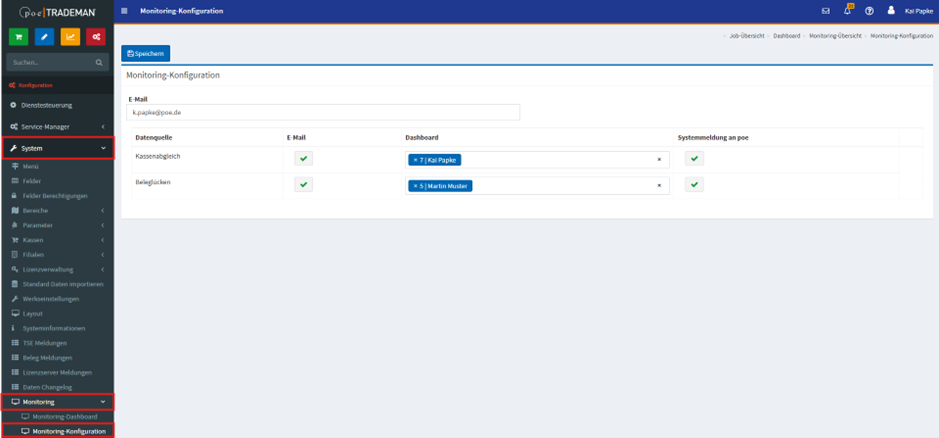The width and height of the screenshot is (939, 438).
Task: Click the green shopping cart icon button
Action: [x=19, y=37]
